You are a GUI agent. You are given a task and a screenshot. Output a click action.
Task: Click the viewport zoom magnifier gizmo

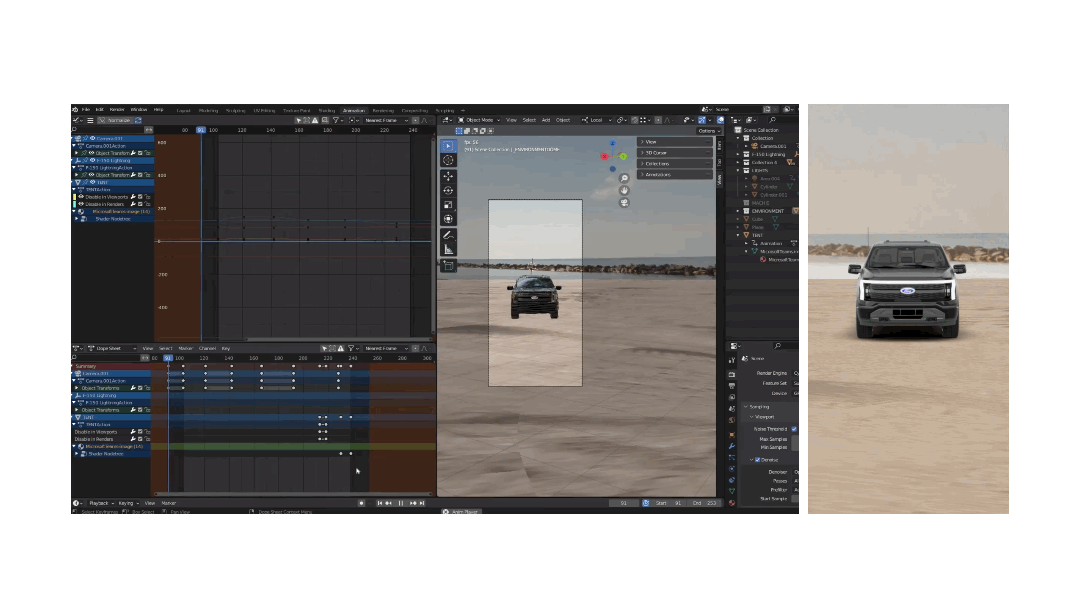(624, 178)
